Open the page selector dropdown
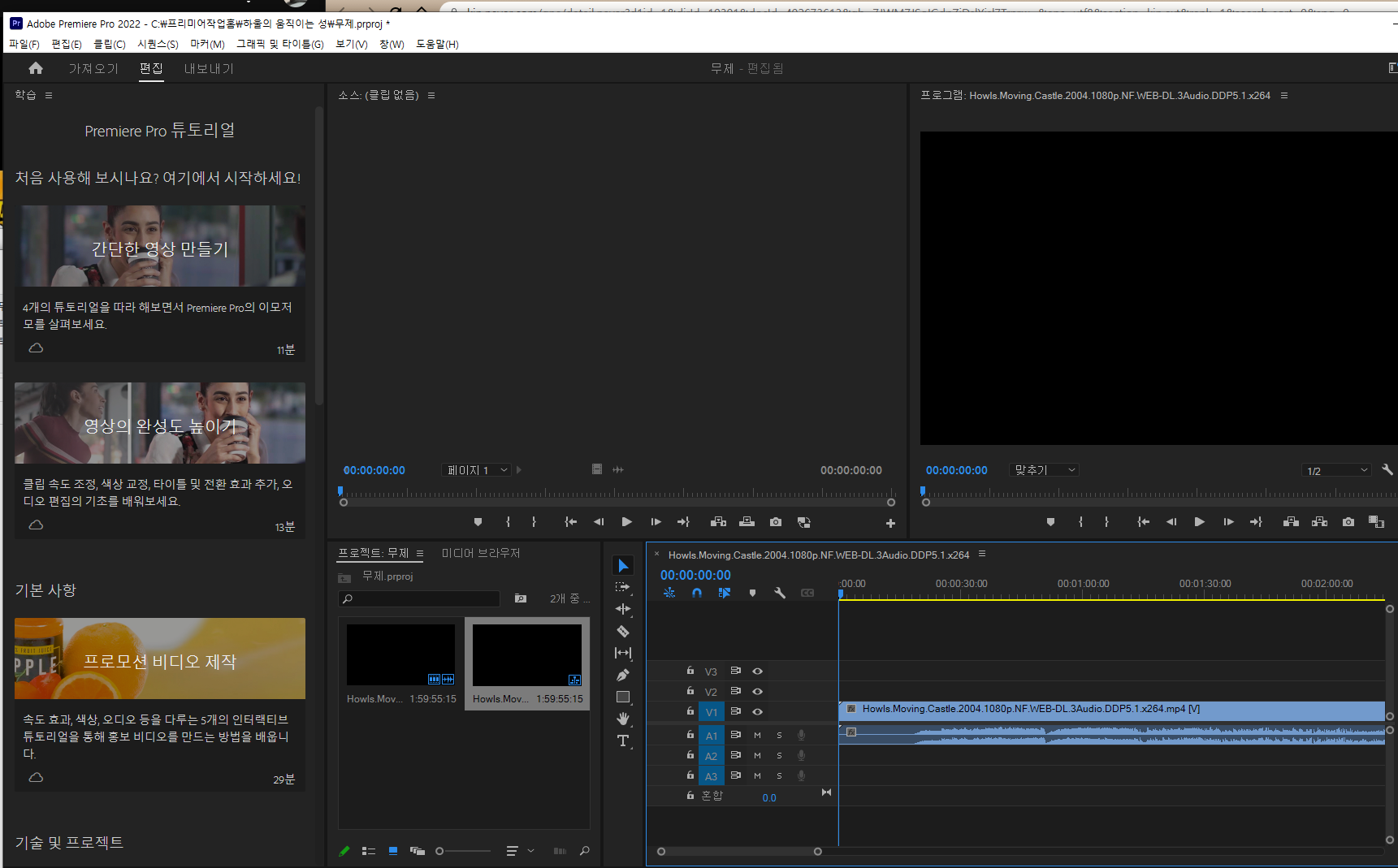1398x868 pixels. coord(477,470)
